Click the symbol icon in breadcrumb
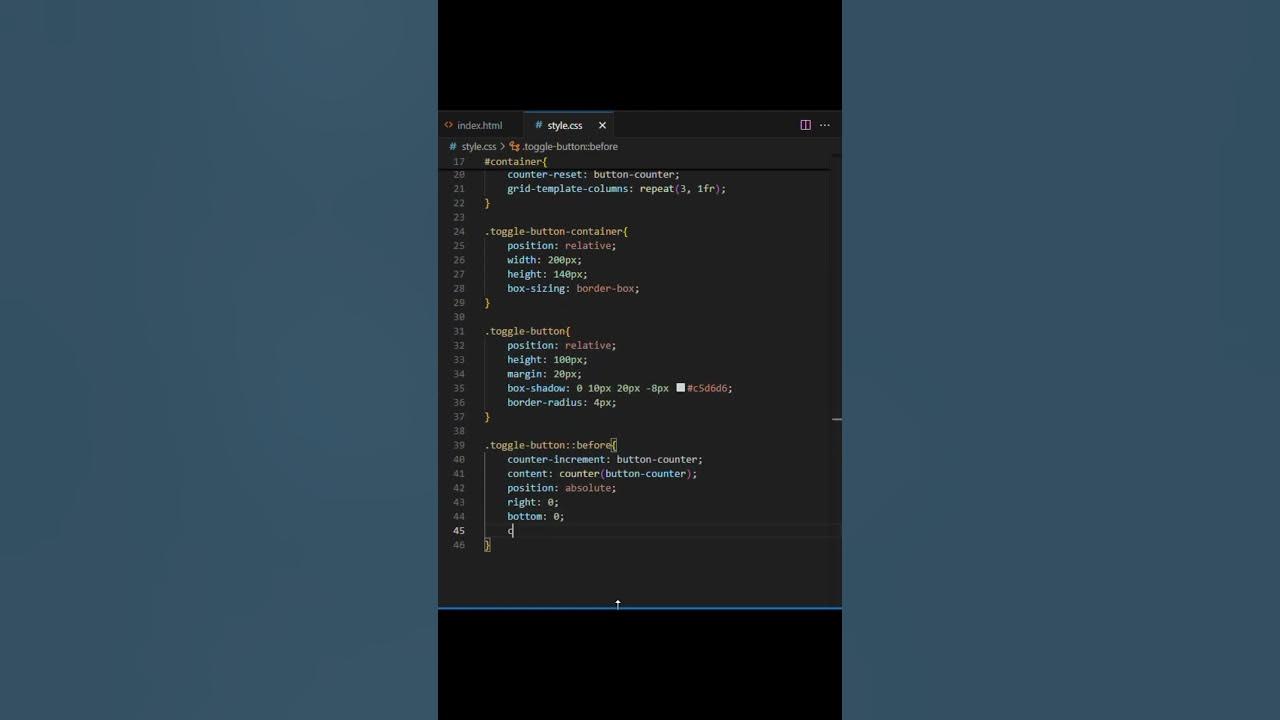Viewport: 1280px width, 720px height. tap(515, 146)
